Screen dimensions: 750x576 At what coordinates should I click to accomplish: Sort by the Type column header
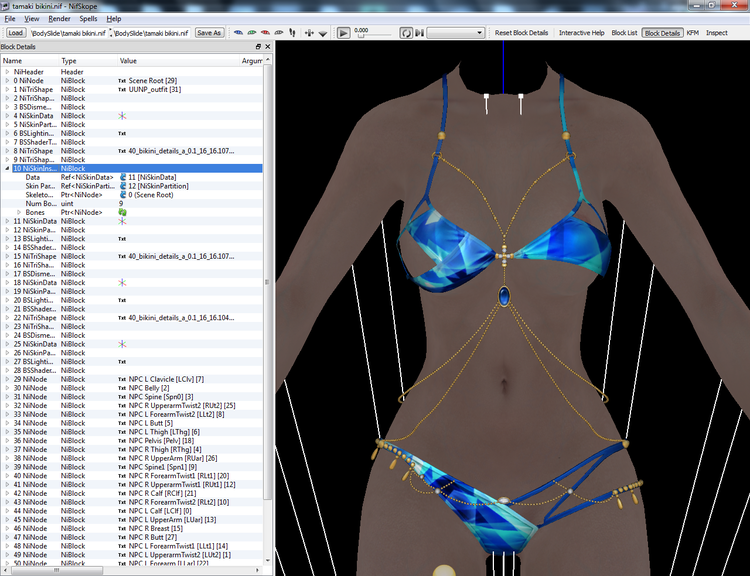coord(88,61)
